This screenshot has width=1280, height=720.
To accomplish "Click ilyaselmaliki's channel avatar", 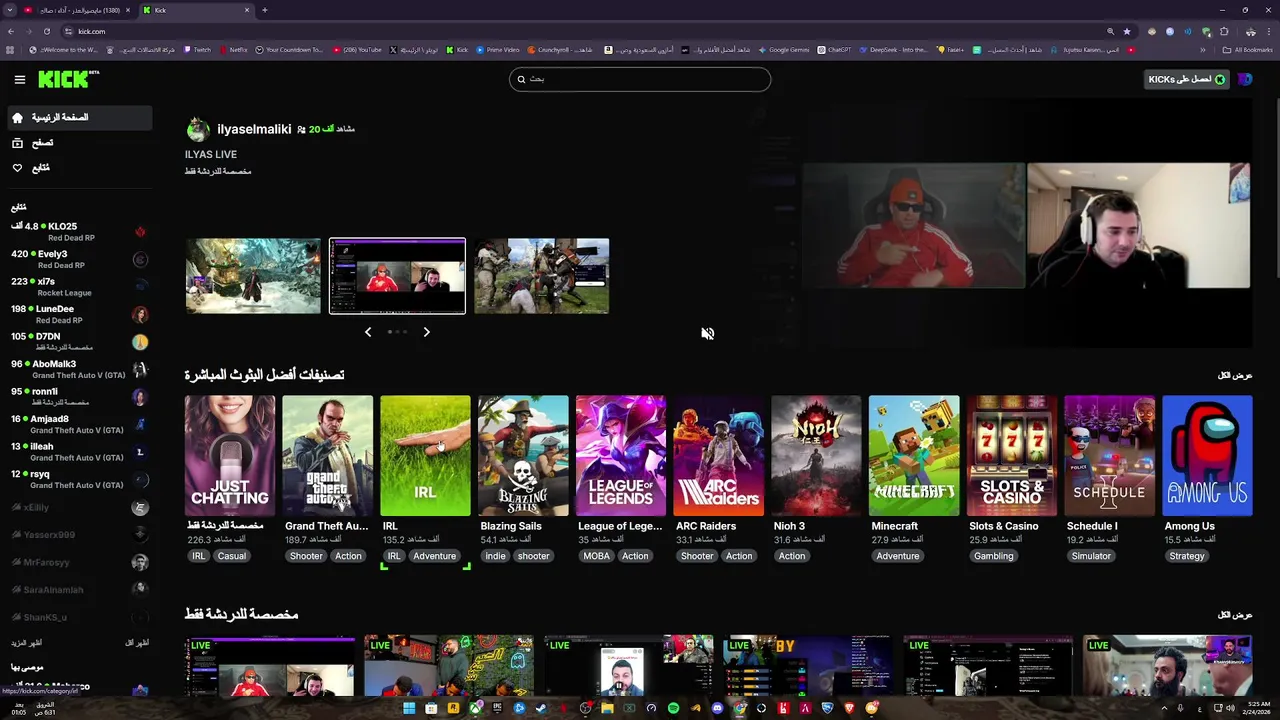I will tap(198, 129).
